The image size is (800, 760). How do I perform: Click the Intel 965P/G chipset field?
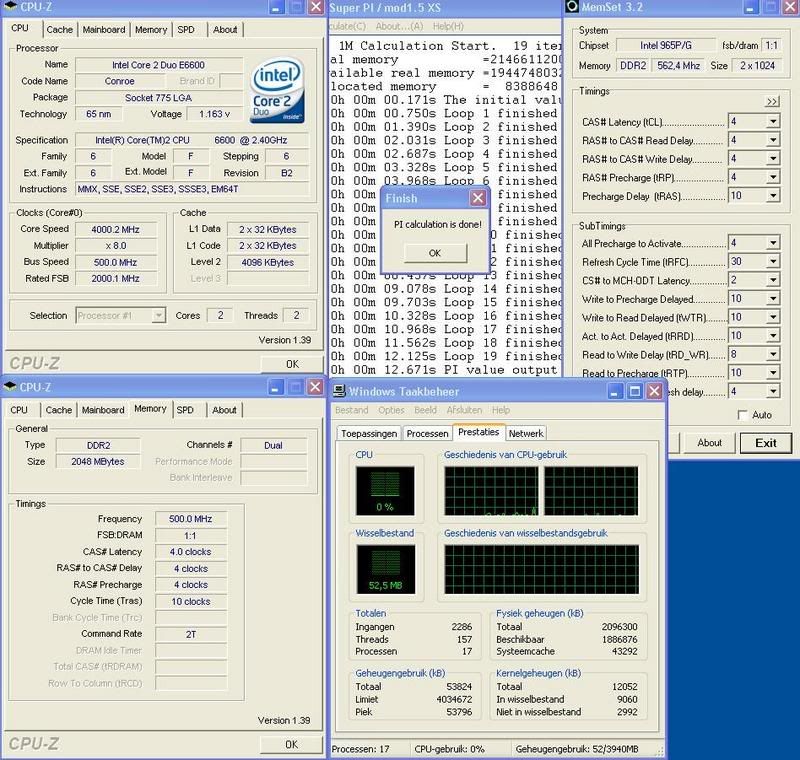click(666, 45)
